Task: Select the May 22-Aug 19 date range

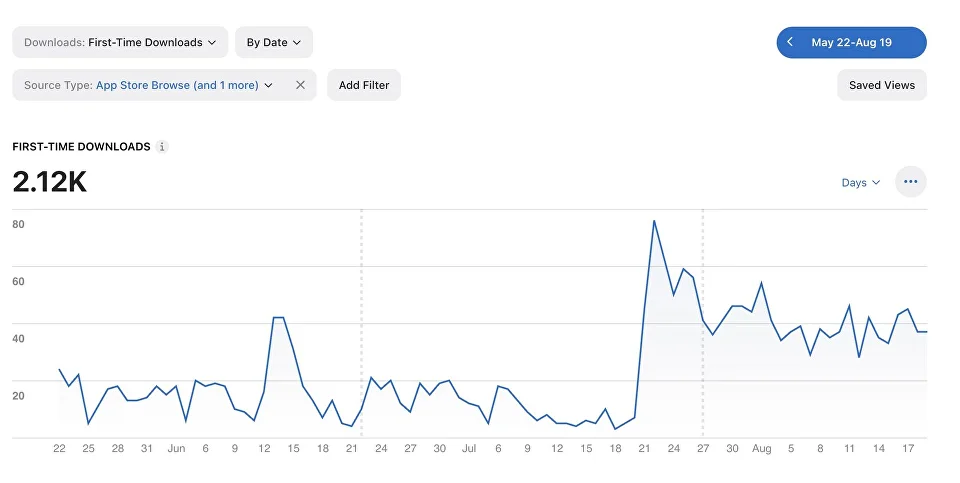Action: pos(851,42)
